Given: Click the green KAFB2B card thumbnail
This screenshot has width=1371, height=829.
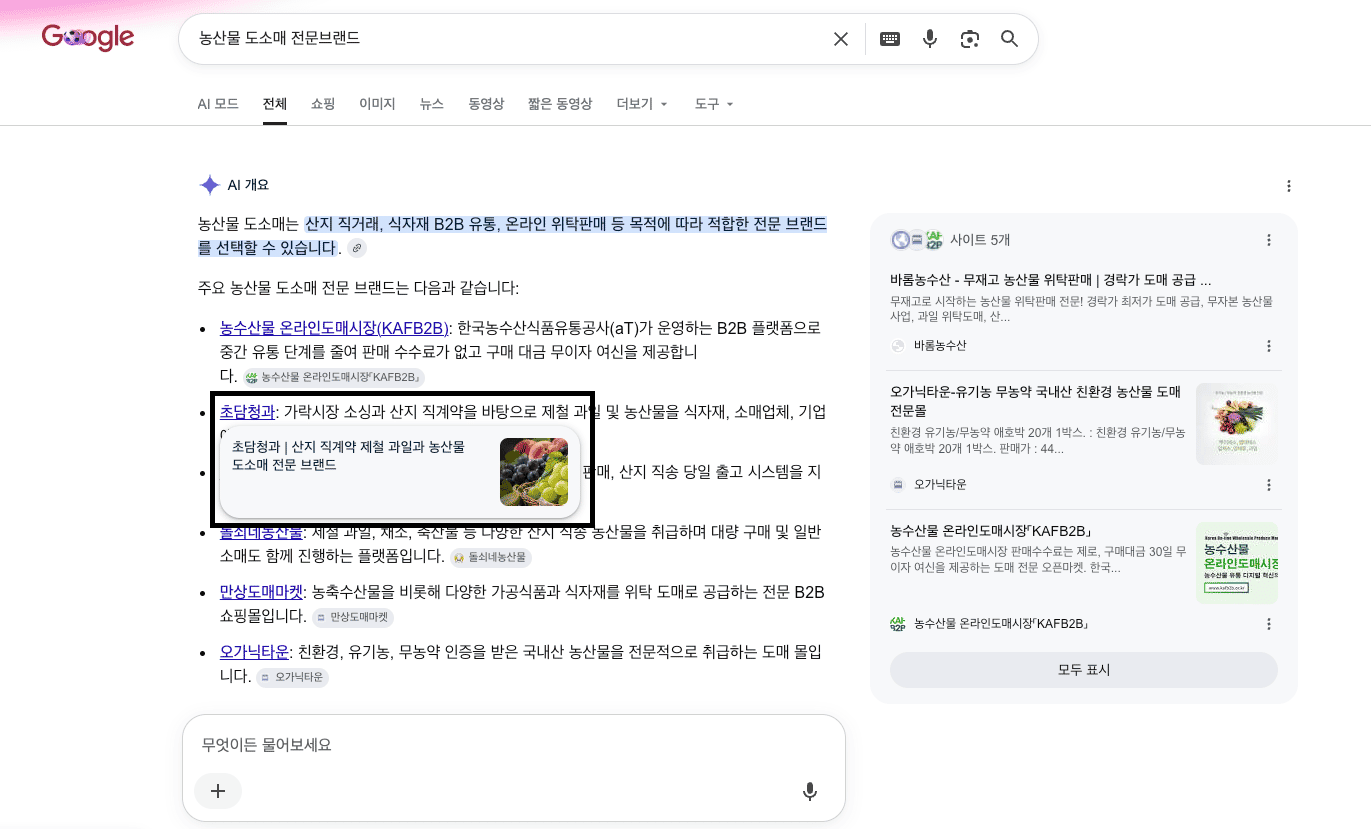Looking at the screenshot, I should pyautogui.click(x=1237, y=563).
